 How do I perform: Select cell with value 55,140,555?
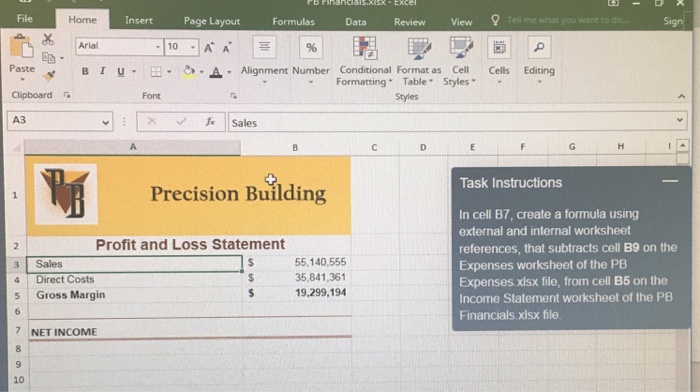point(296,263)
